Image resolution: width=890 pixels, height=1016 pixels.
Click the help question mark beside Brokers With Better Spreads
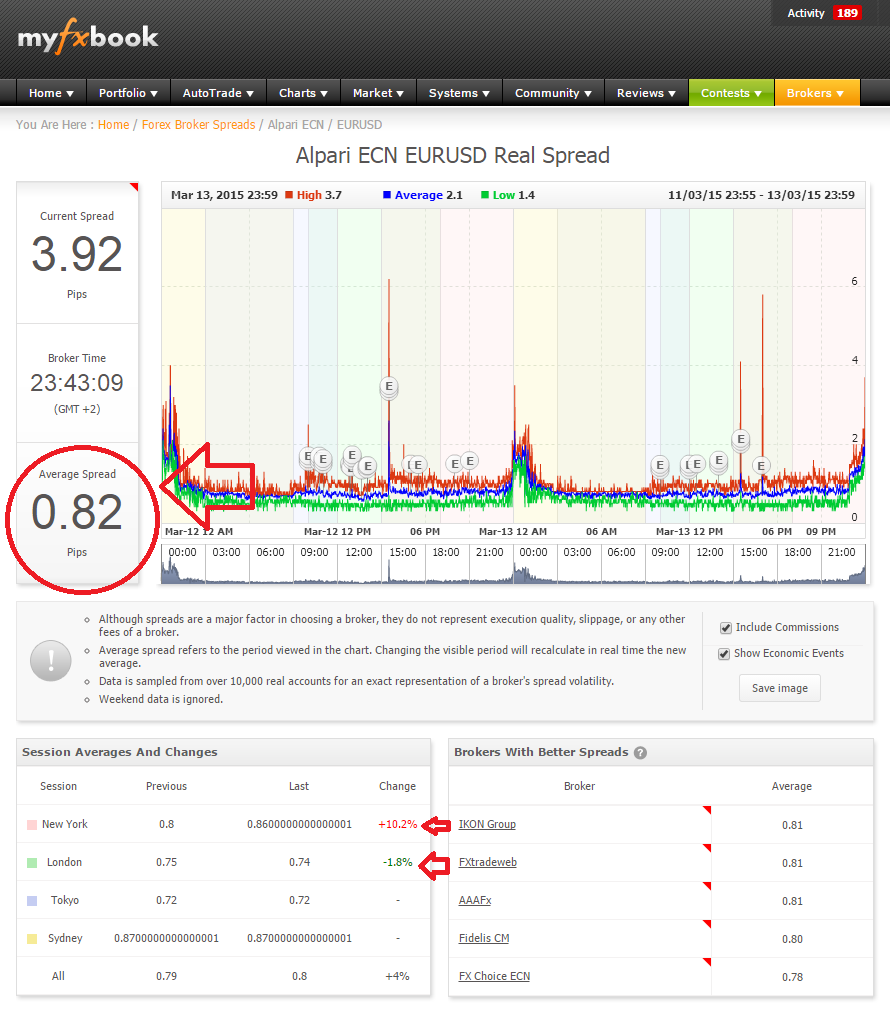[x=640, y=752]
